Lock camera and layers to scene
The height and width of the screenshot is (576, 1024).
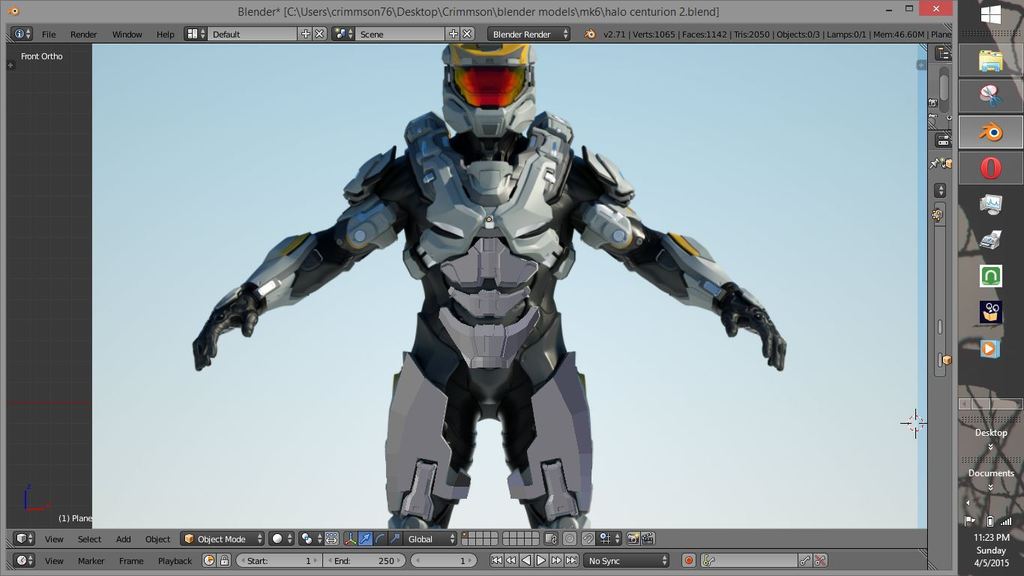pyautogui.click(x=551, y=539)
